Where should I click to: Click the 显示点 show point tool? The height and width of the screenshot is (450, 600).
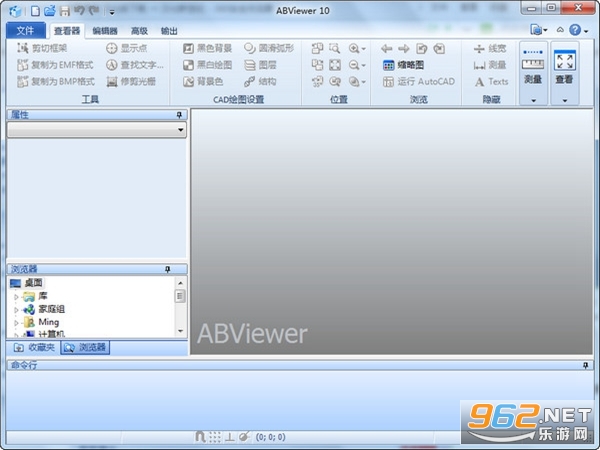[x=127, y=48]
